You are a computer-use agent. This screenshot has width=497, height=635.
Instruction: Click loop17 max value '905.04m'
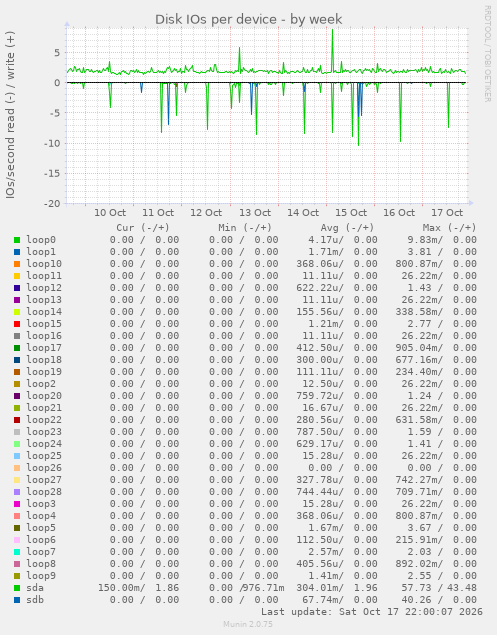pyautogui.click(x=419, y=348)
